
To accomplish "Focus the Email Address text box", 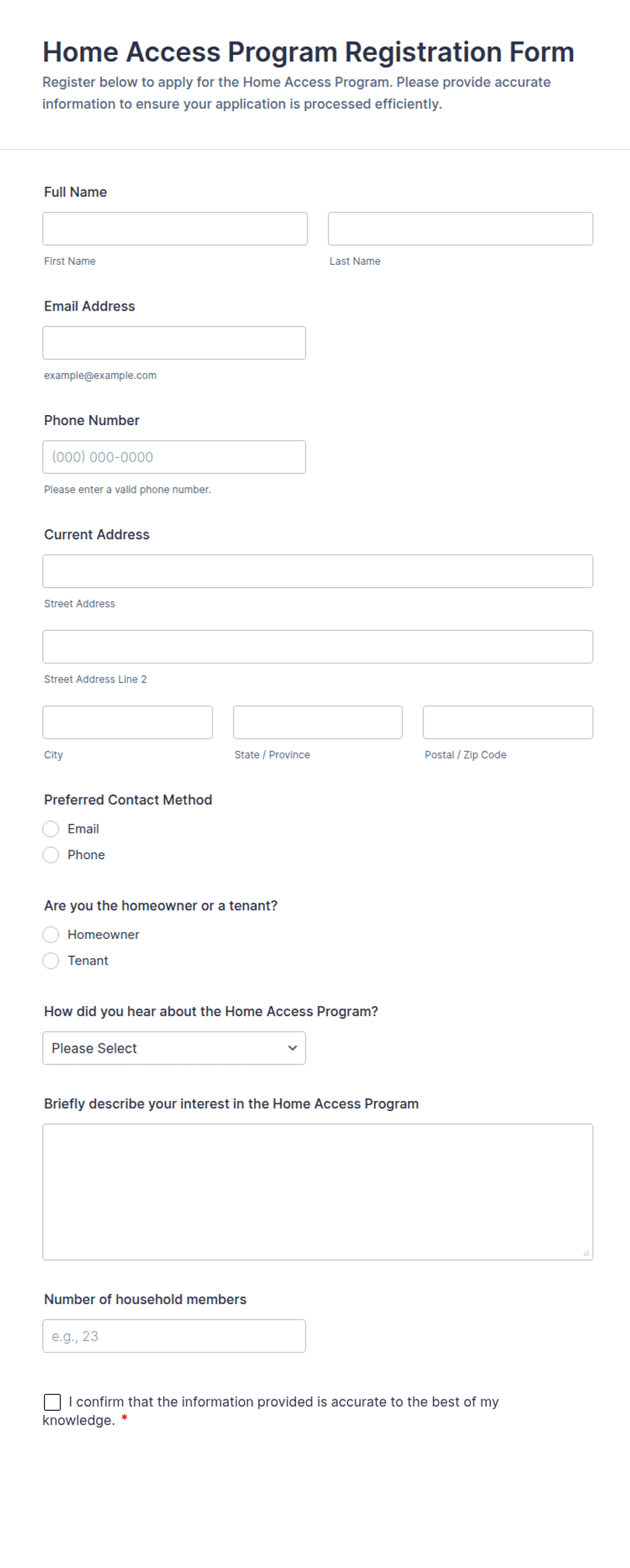I will (x=174, y=343).
